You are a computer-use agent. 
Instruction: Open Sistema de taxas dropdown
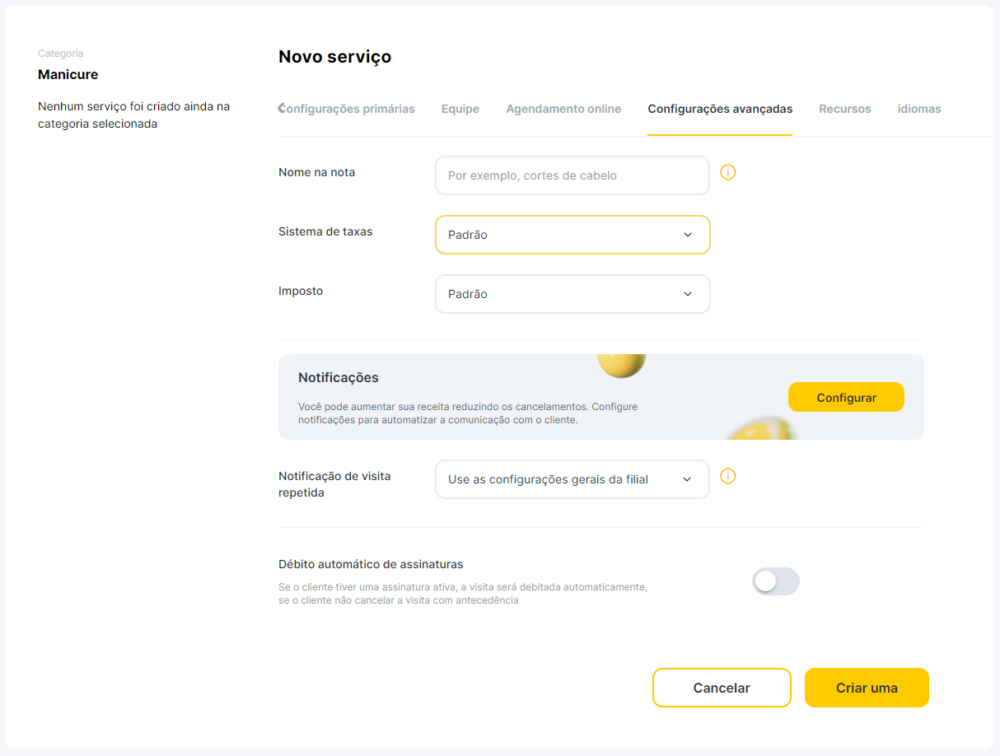coord(573,235)
